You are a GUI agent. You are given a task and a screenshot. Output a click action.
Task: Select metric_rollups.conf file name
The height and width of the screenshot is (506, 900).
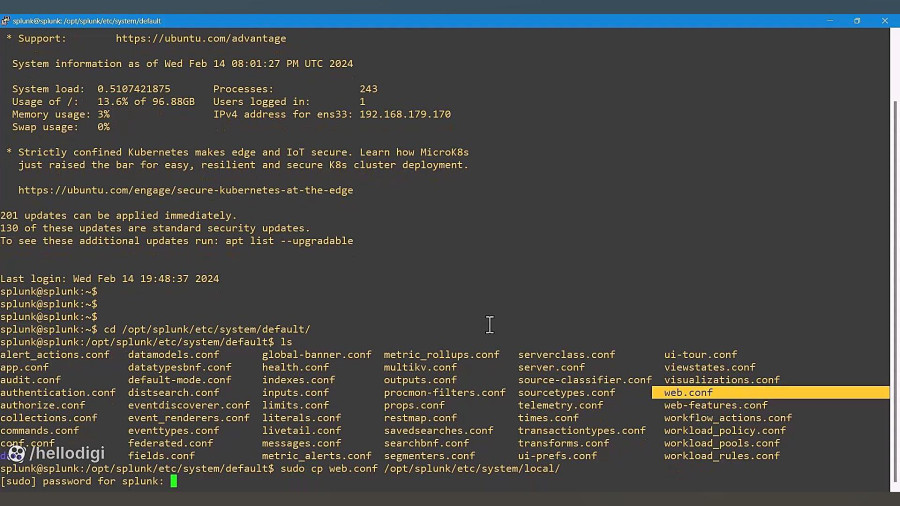pos(441,355)
